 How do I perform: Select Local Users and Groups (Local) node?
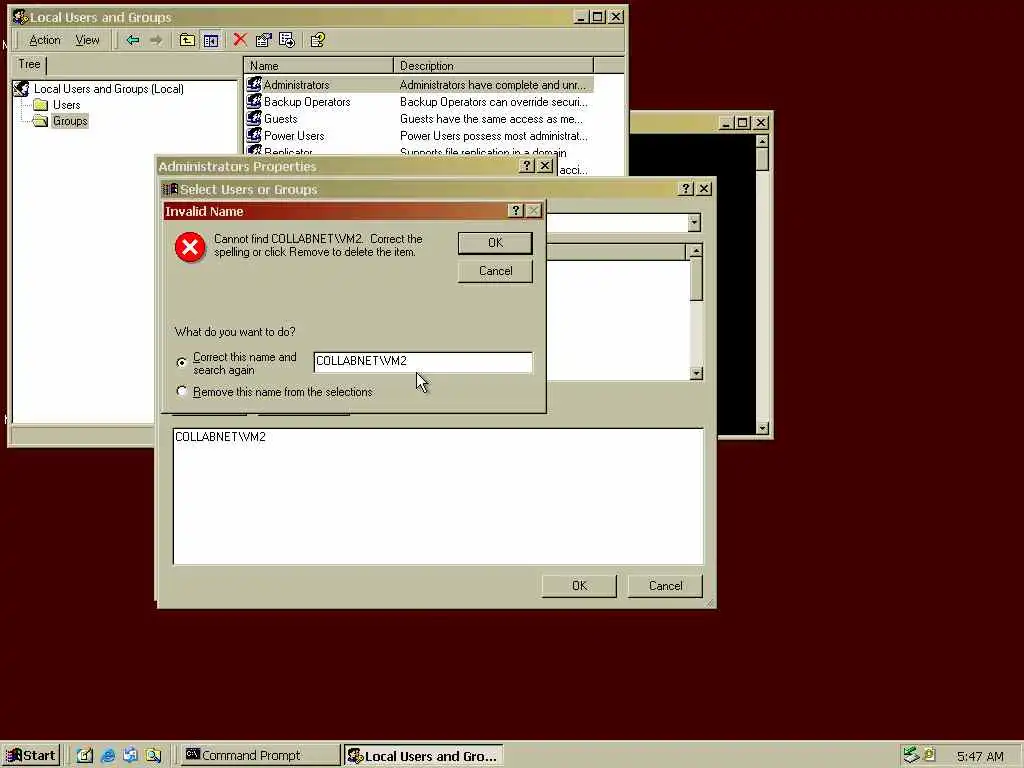point(108,88)
